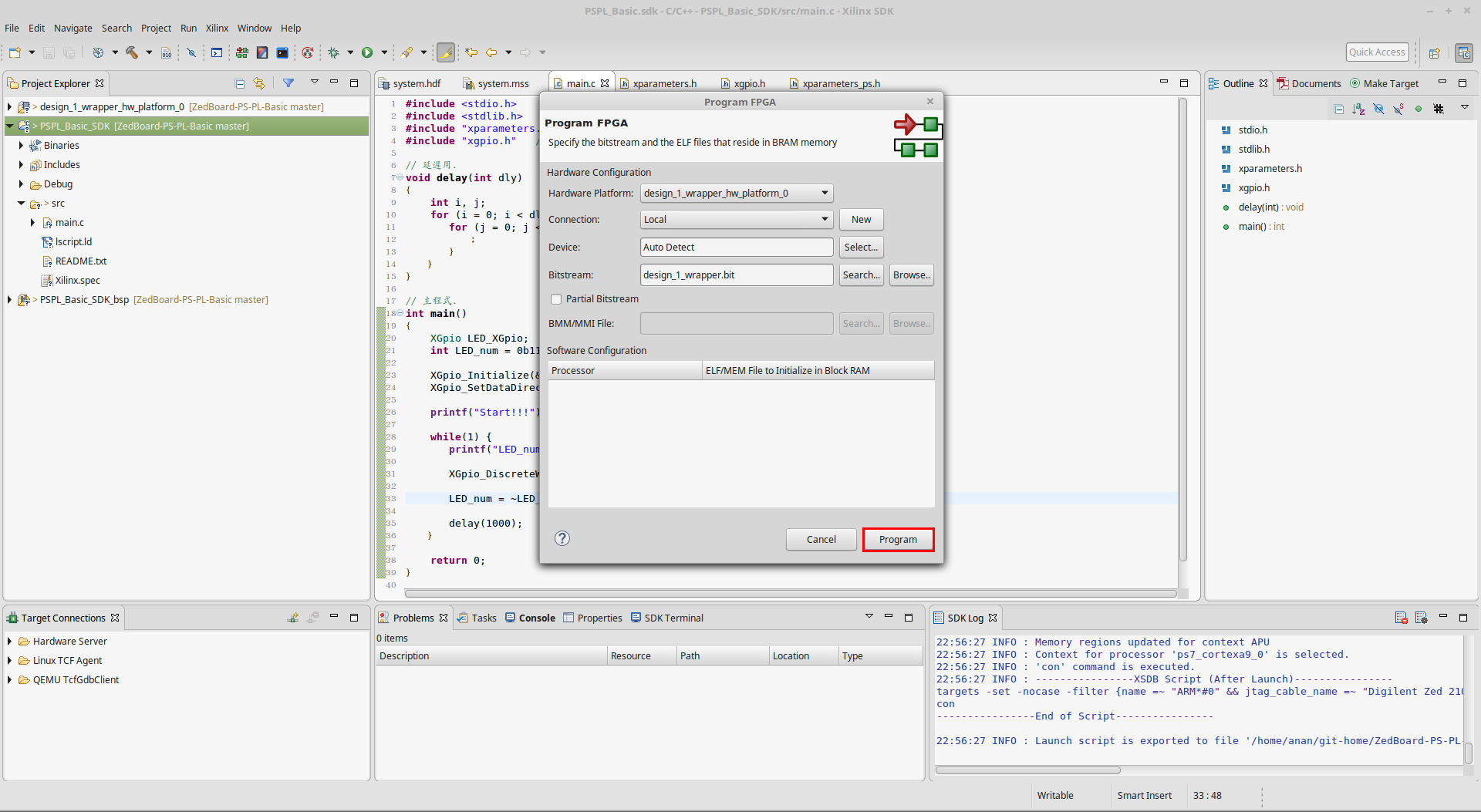Switch to the Make Target tab
Viewport: 1481px width, 812px height.
[1385, 83]
